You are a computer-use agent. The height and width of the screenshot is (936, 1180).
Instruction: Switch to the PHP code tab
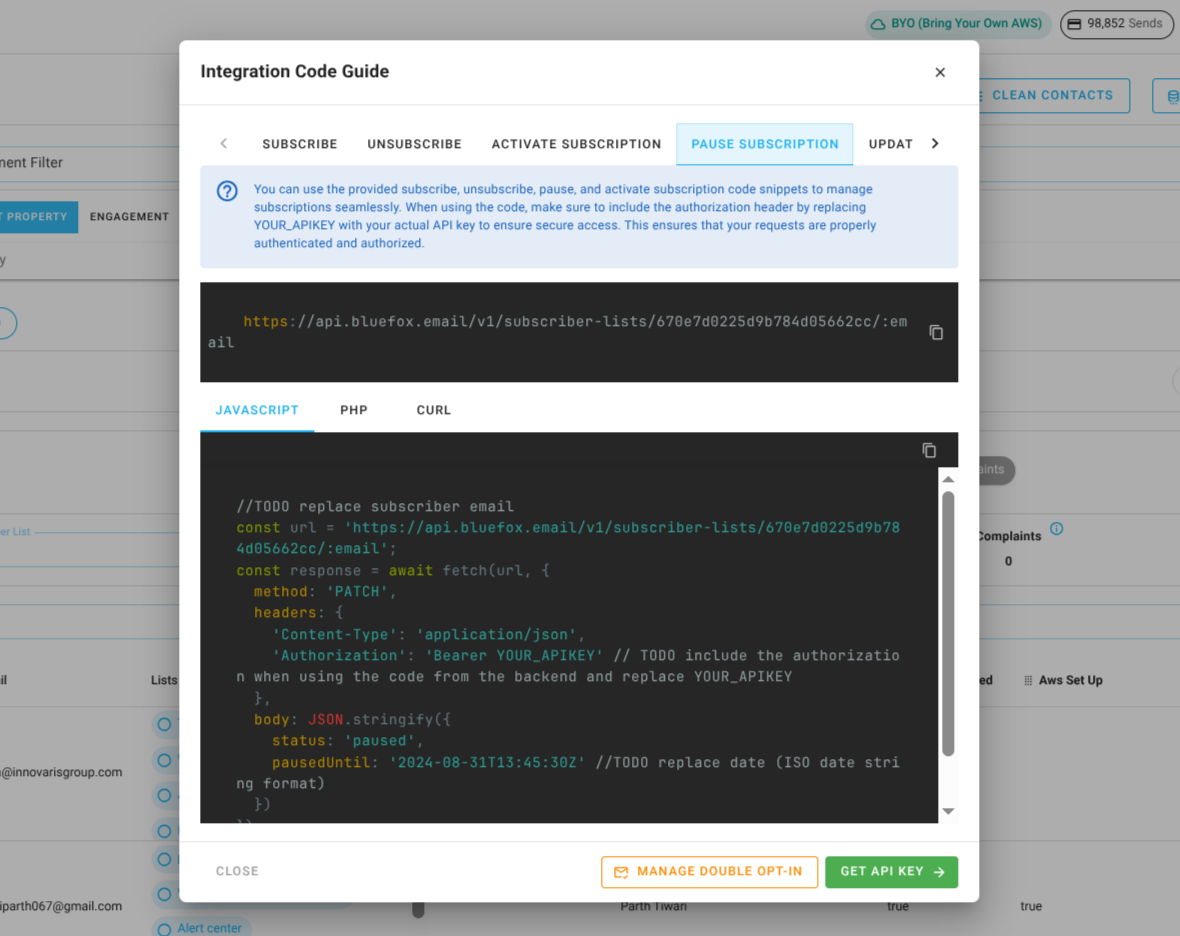354,410
